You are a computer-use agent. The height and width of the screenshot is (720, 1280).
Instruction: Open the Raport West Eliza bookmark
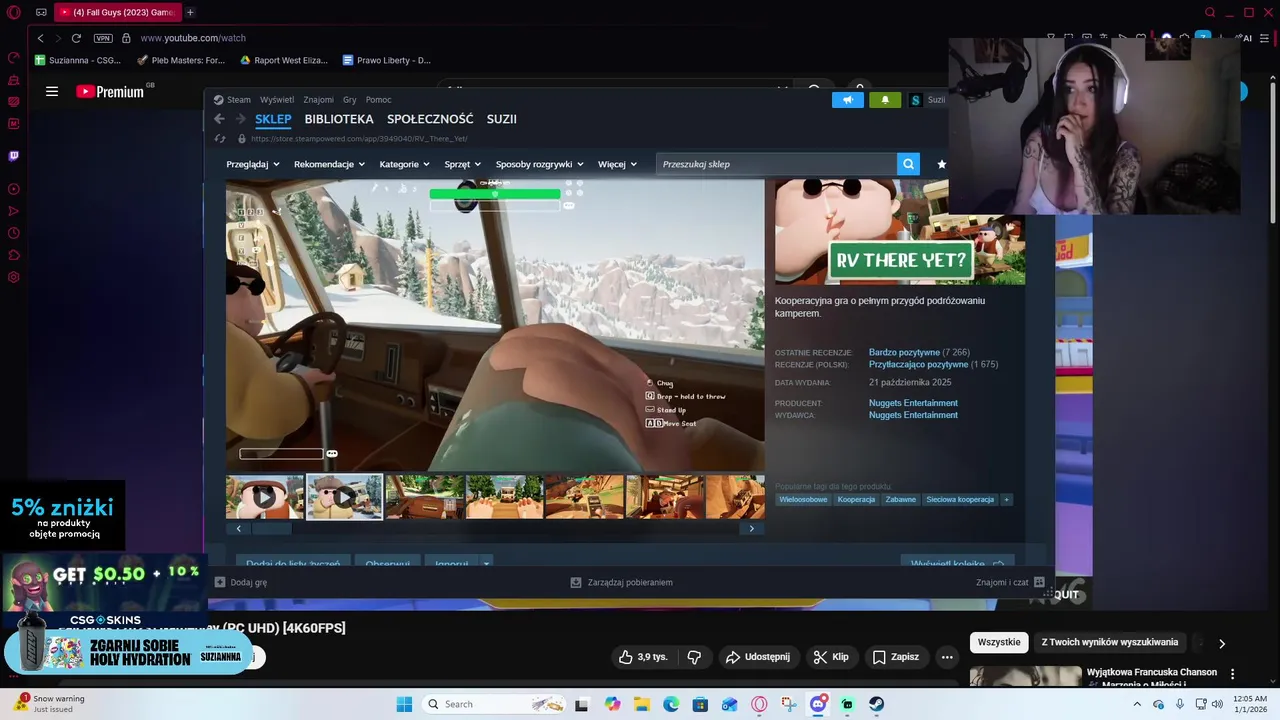pos(284,60)
